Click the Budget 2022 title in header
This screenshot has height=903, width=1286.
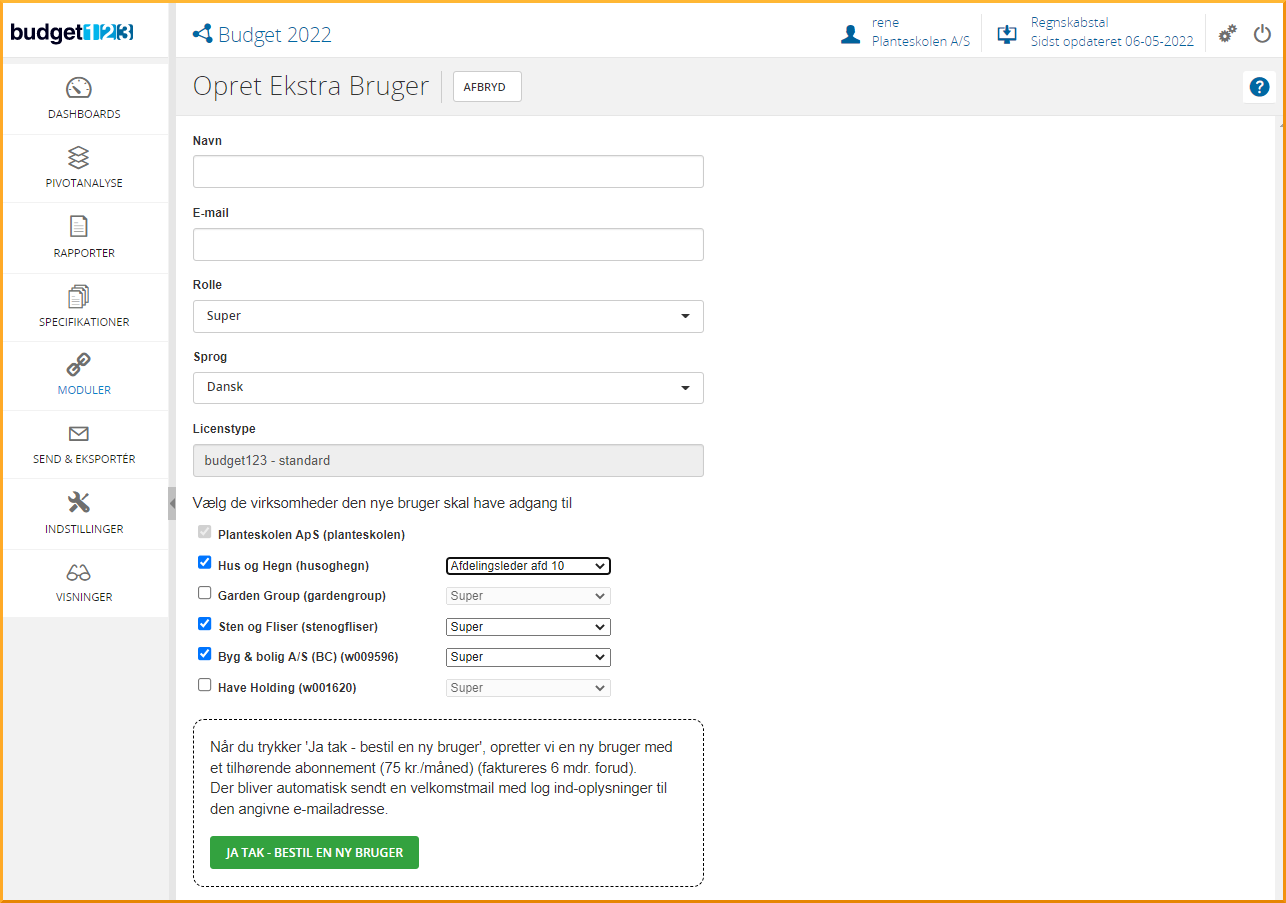(274, 35)
